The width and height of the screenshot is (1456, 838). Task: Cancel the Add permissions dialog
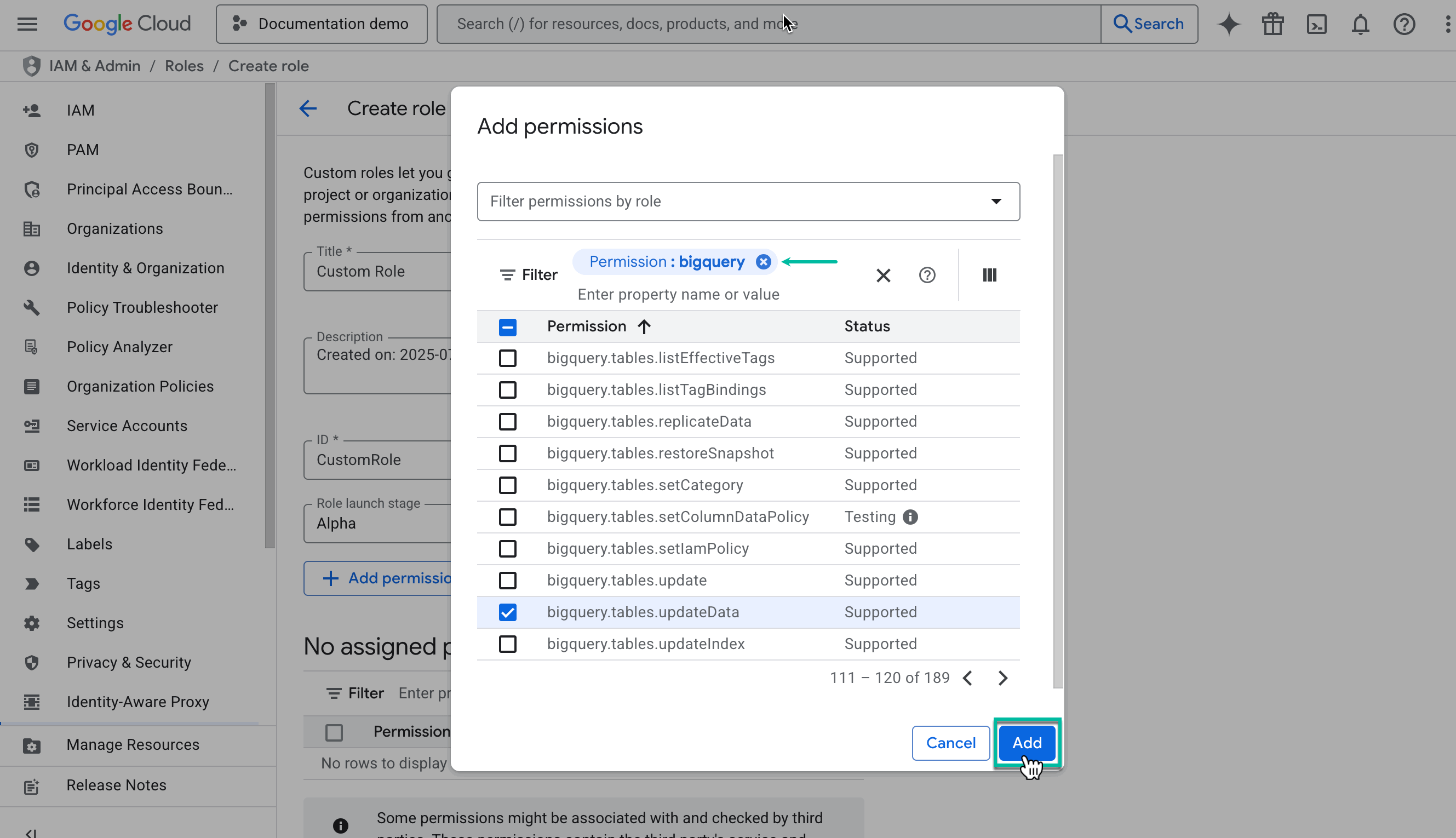950,743
